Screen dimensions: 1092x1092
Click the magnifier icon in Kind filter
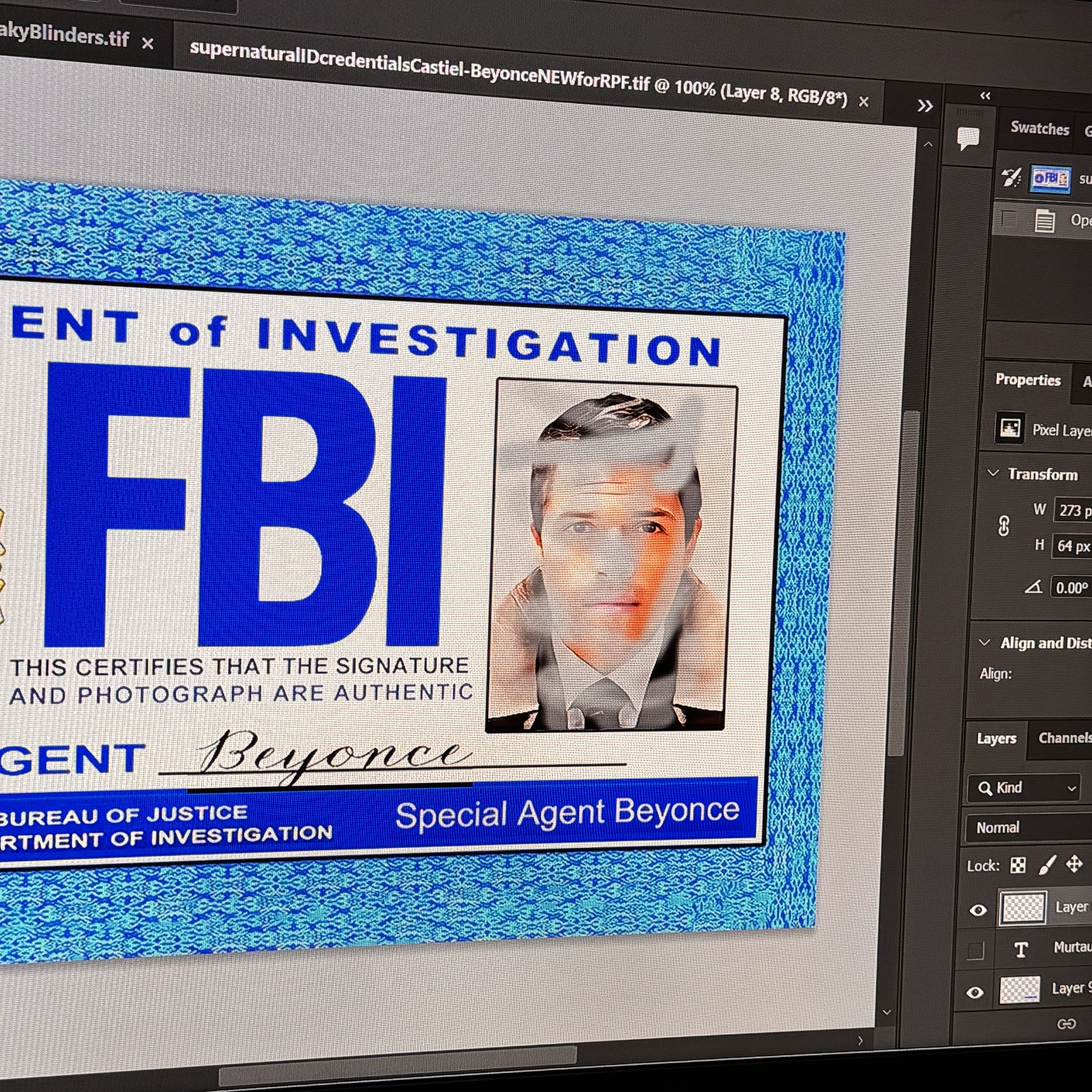pyautogui.click(x=985, y=788)
